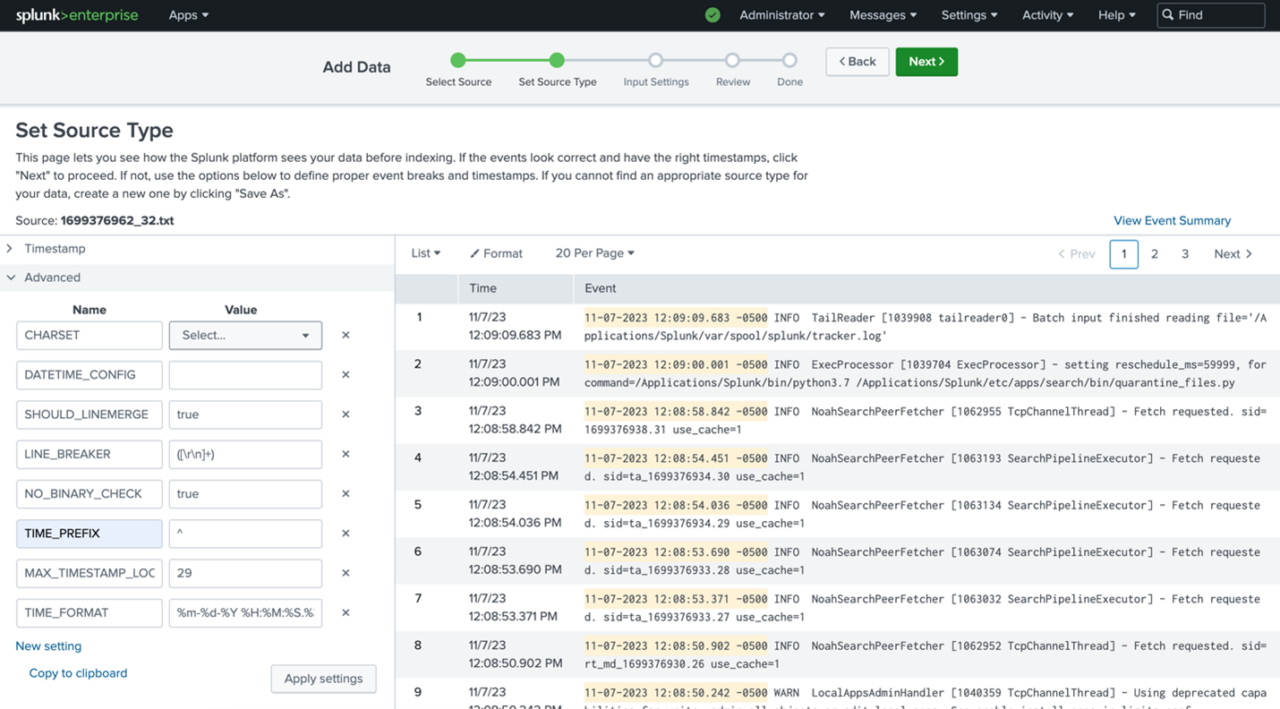
Task: Open the Settings menu
Action: point(969,15)
